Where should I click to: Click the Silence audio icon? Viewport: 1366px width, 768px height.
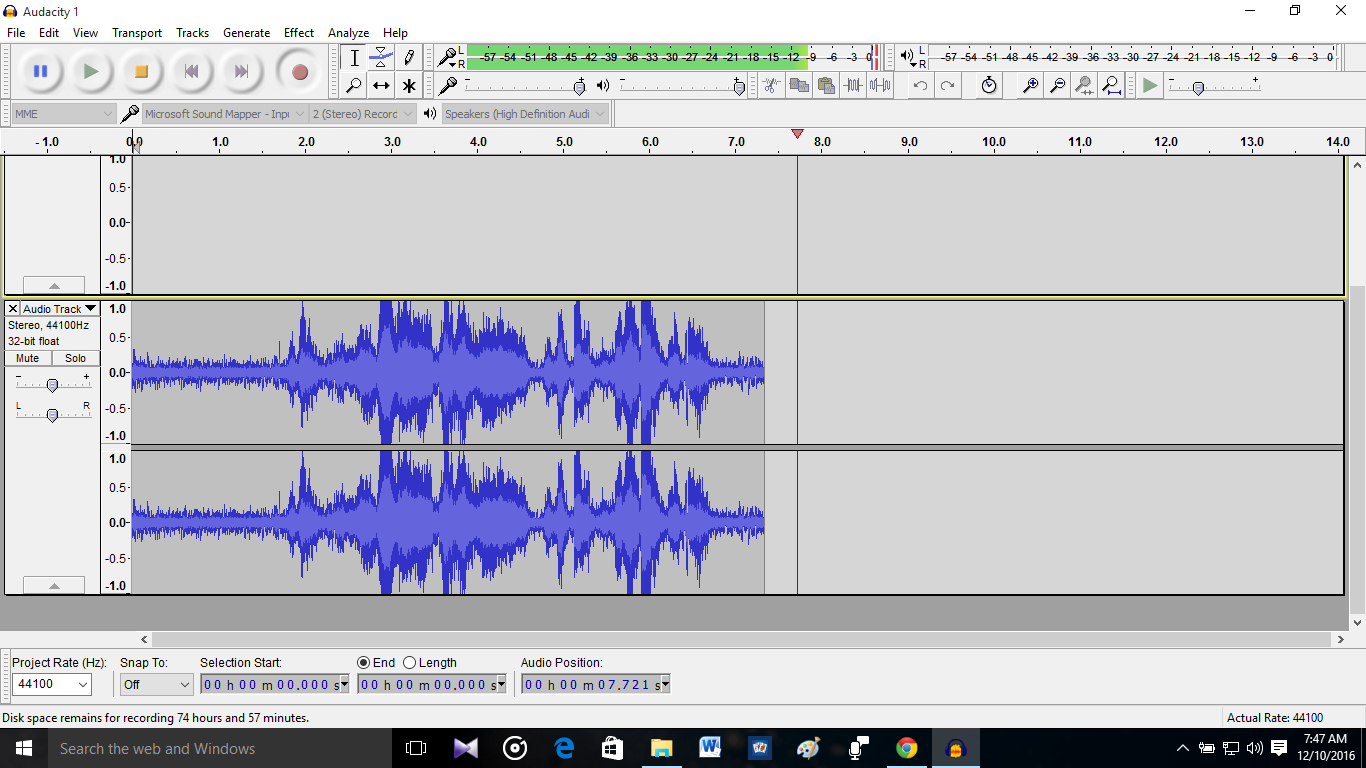(x=880, y=85)
